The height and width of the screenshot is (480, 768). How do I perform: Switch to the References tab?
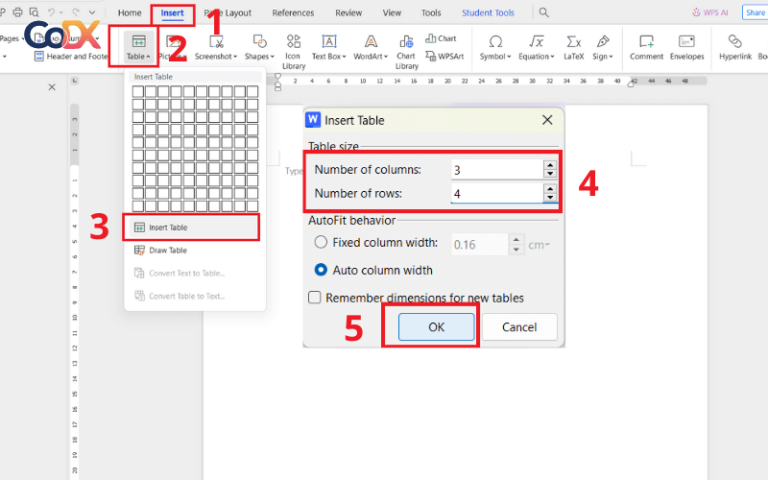(x=293, y=13)
